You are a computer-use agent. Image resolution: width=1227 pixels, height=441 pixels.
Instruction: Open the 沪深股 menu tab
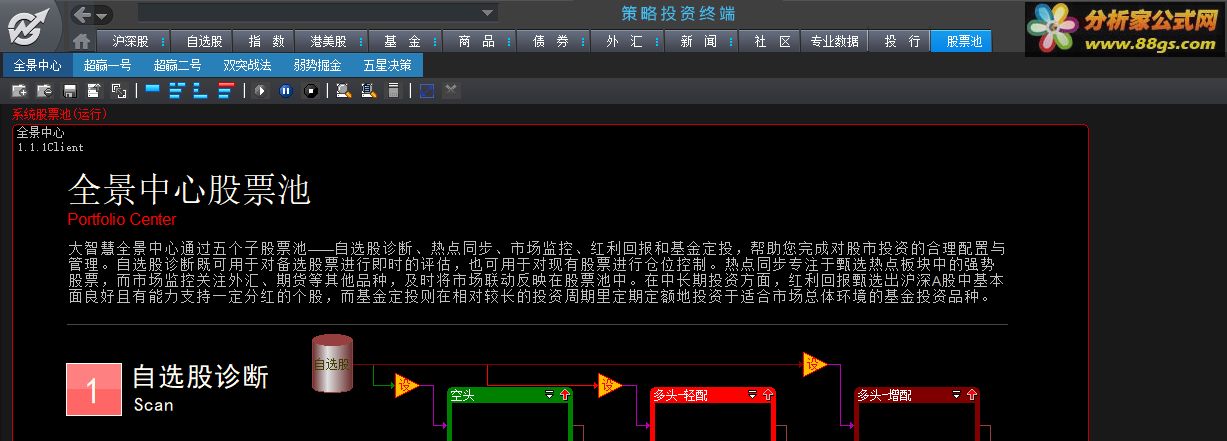131,41
